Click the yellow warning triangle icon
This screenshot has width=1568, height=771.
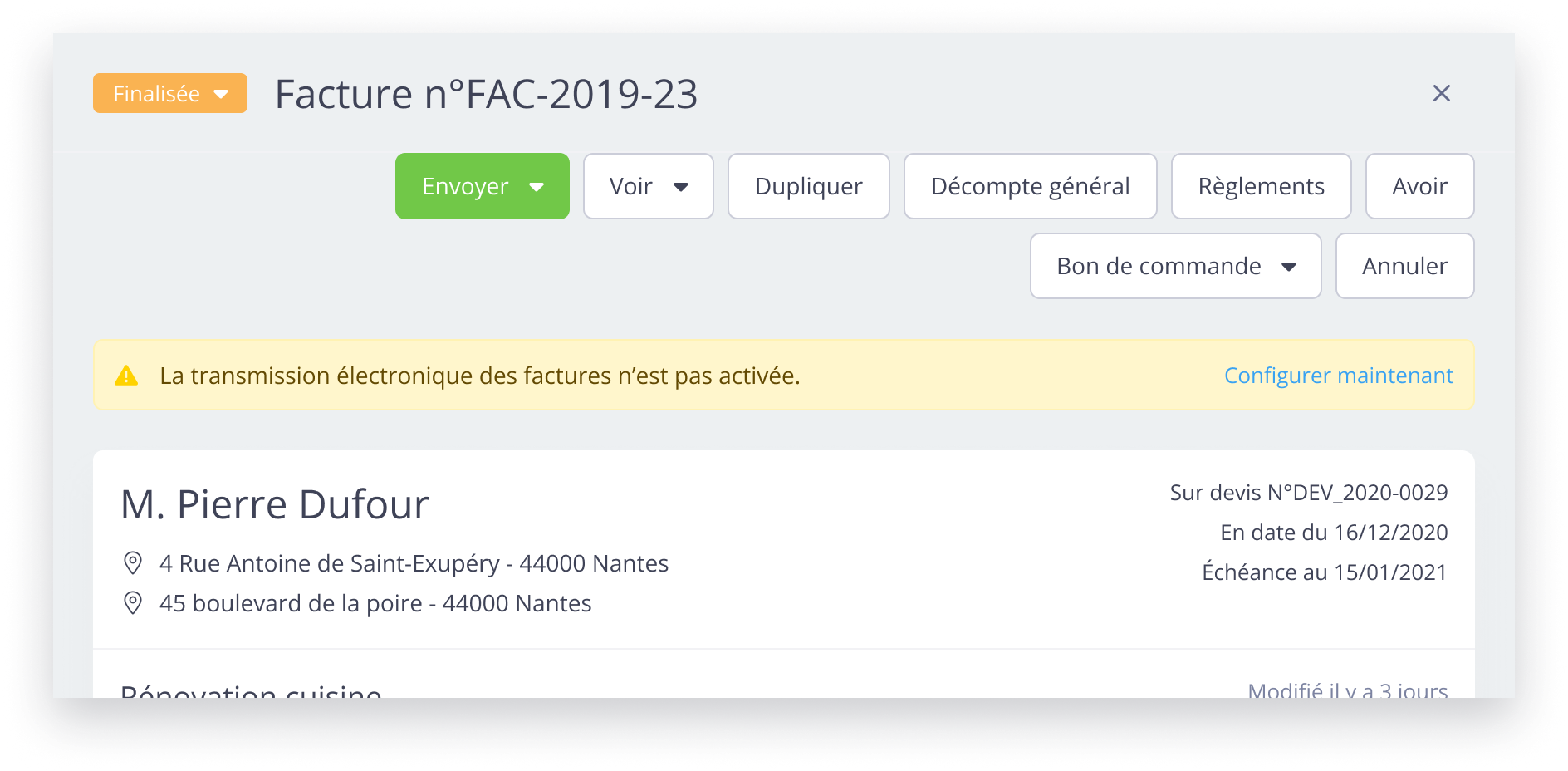pos(126,376)
